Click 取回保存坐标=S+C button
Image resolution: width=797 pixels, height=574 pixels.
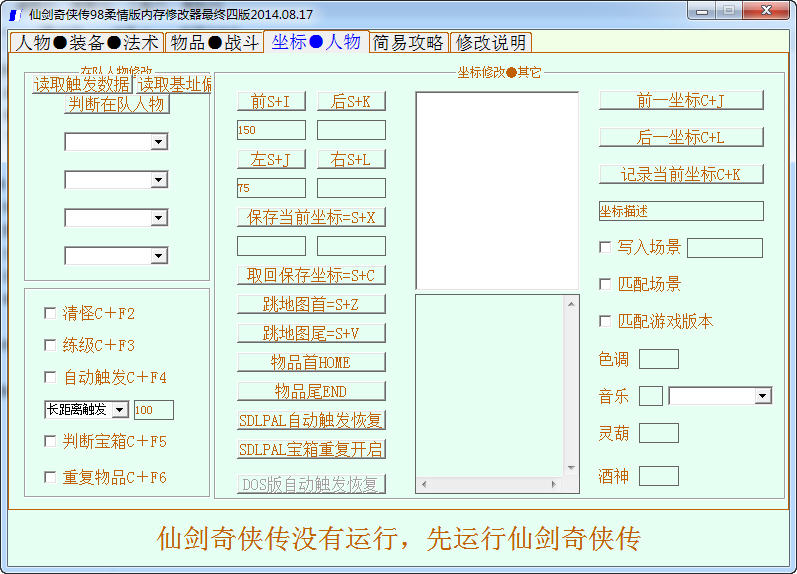[x=311, y=275]
